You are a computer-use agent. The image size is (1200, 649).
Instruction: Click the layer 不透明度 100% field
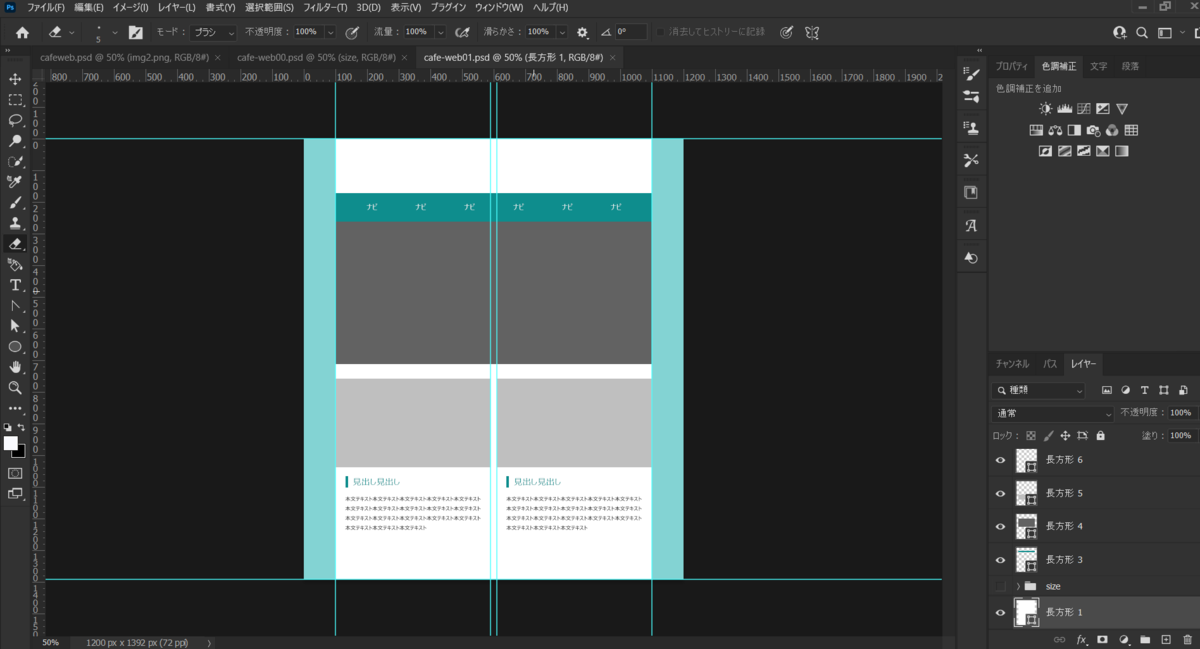point(1180,413)
